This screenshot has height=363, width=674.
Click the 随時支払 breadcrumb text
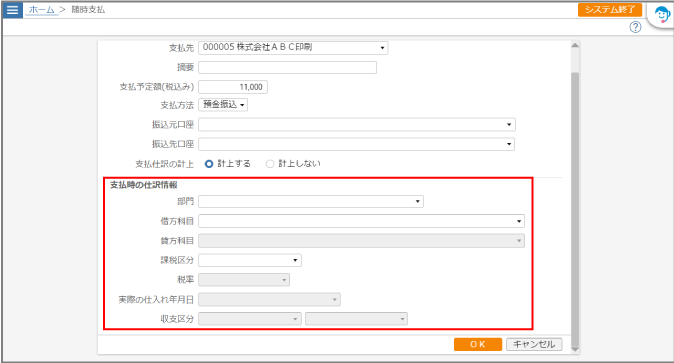[x=88, y=9]
